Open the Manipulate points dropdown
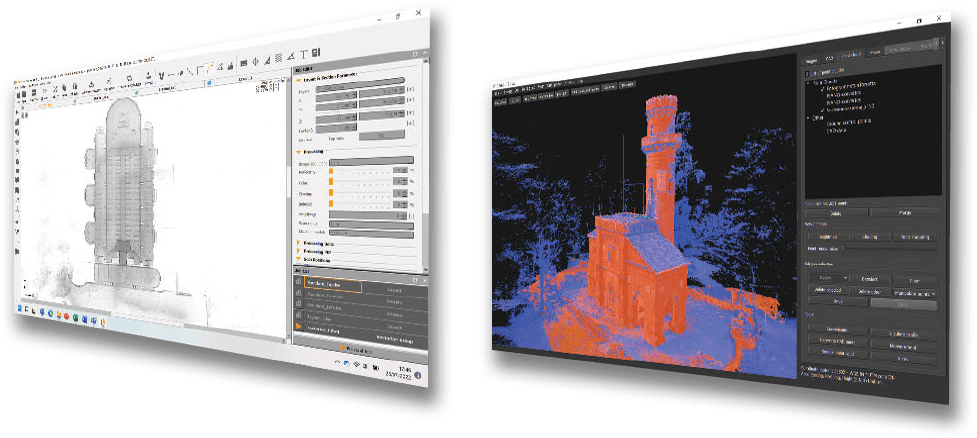 [915, 292]
